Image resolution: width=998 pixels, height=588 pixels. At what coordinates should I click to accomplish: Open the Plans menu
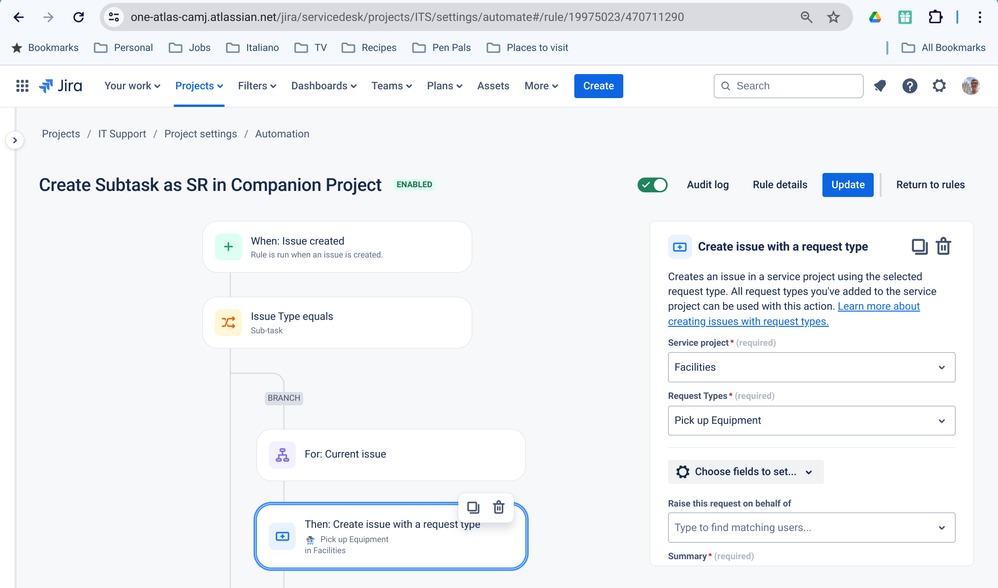click(444, 86)
